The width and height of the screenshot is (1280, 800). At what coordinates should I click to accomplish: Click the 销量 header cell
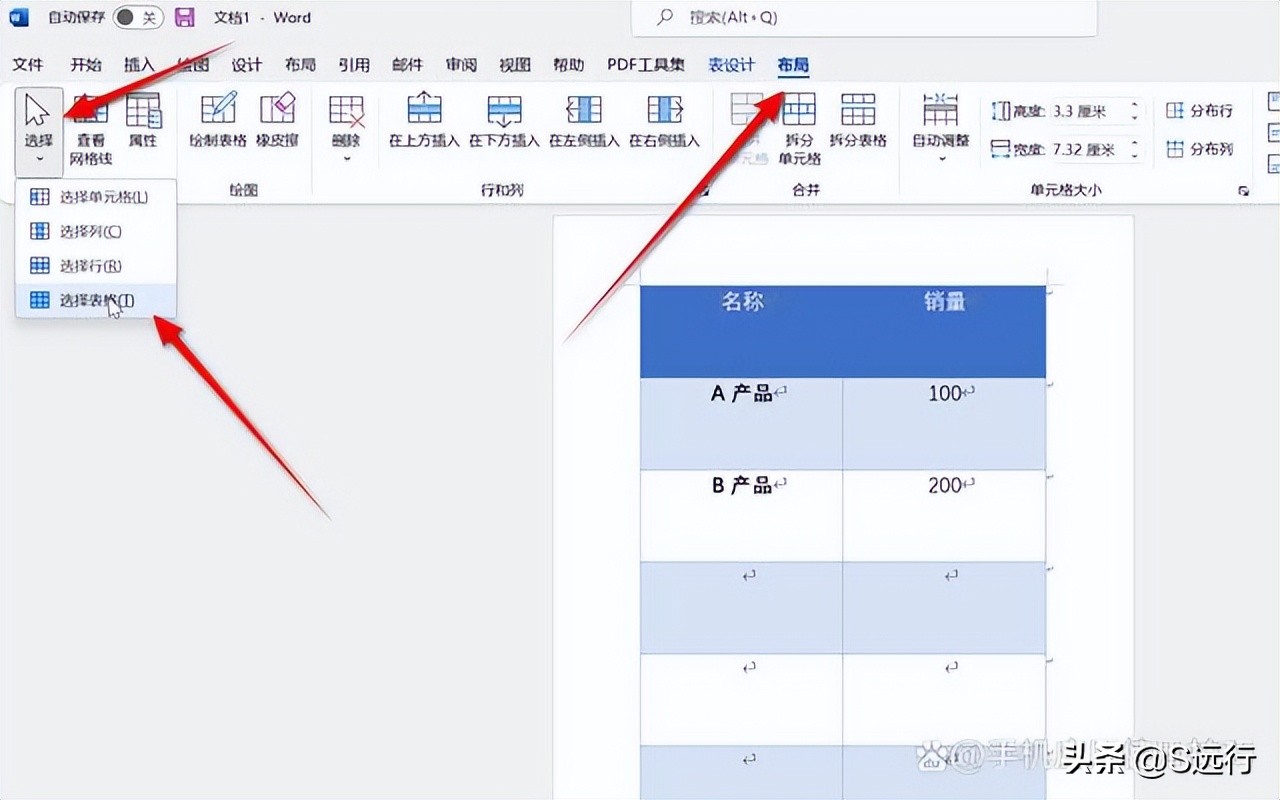944,332
